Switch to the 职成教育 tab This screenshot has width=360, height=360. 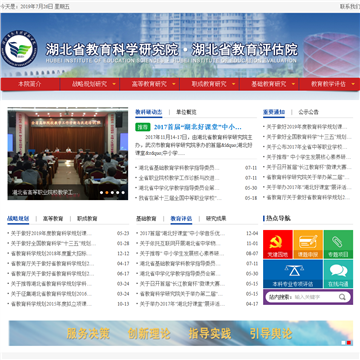click(x=87, y=219)
